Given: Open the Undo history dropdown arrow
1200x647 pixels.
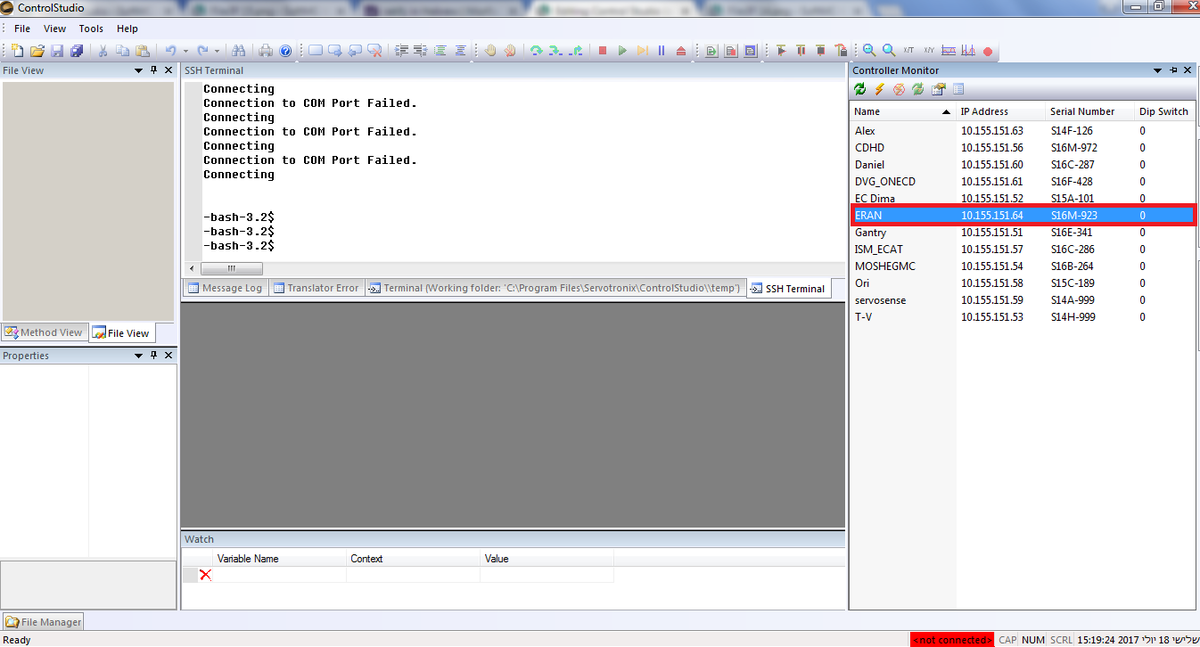Looking at the screenshot, I should click(x=186, y=50).
